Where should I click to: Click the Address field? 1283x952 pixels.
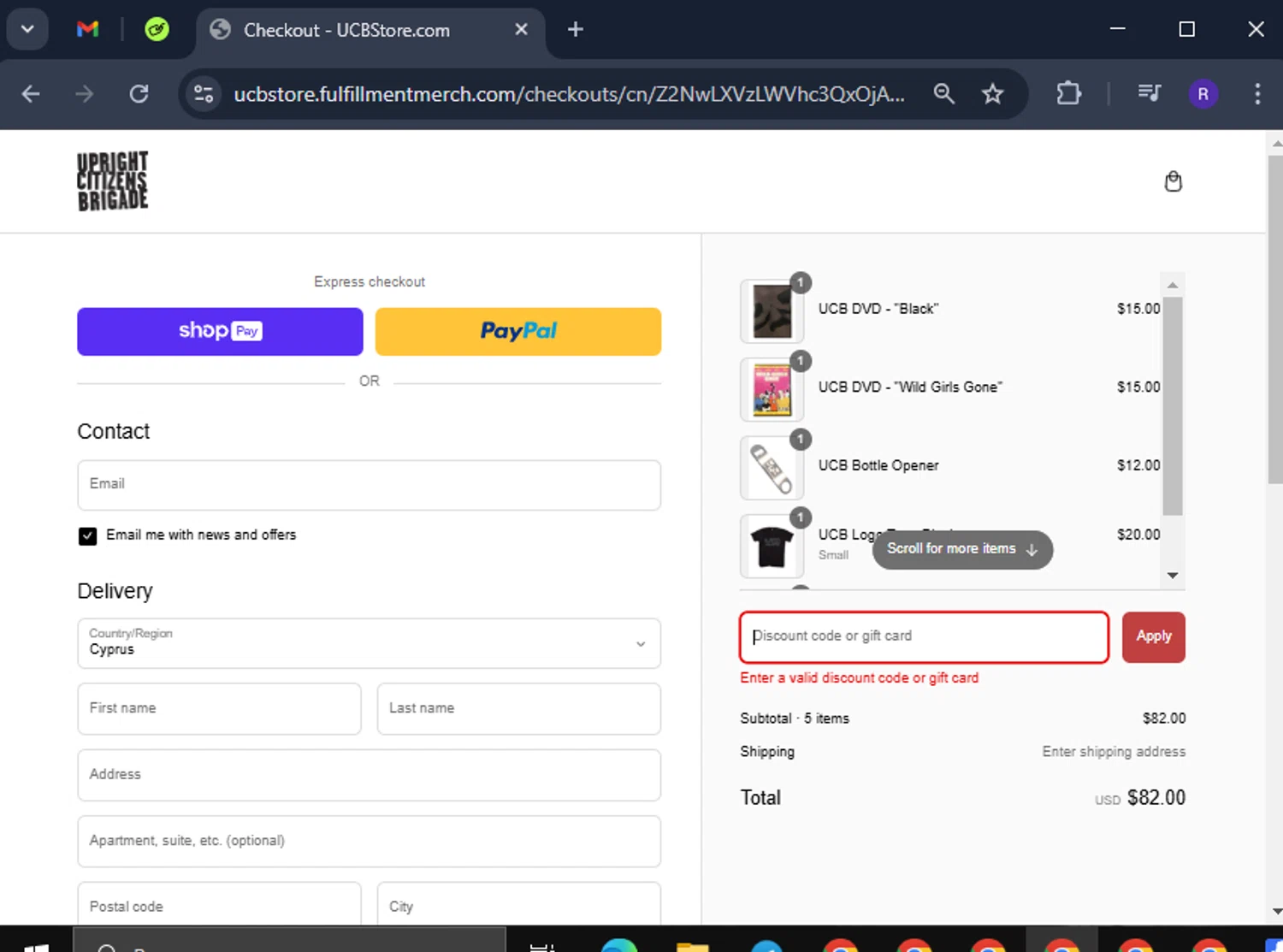click(x=369, y=775)
